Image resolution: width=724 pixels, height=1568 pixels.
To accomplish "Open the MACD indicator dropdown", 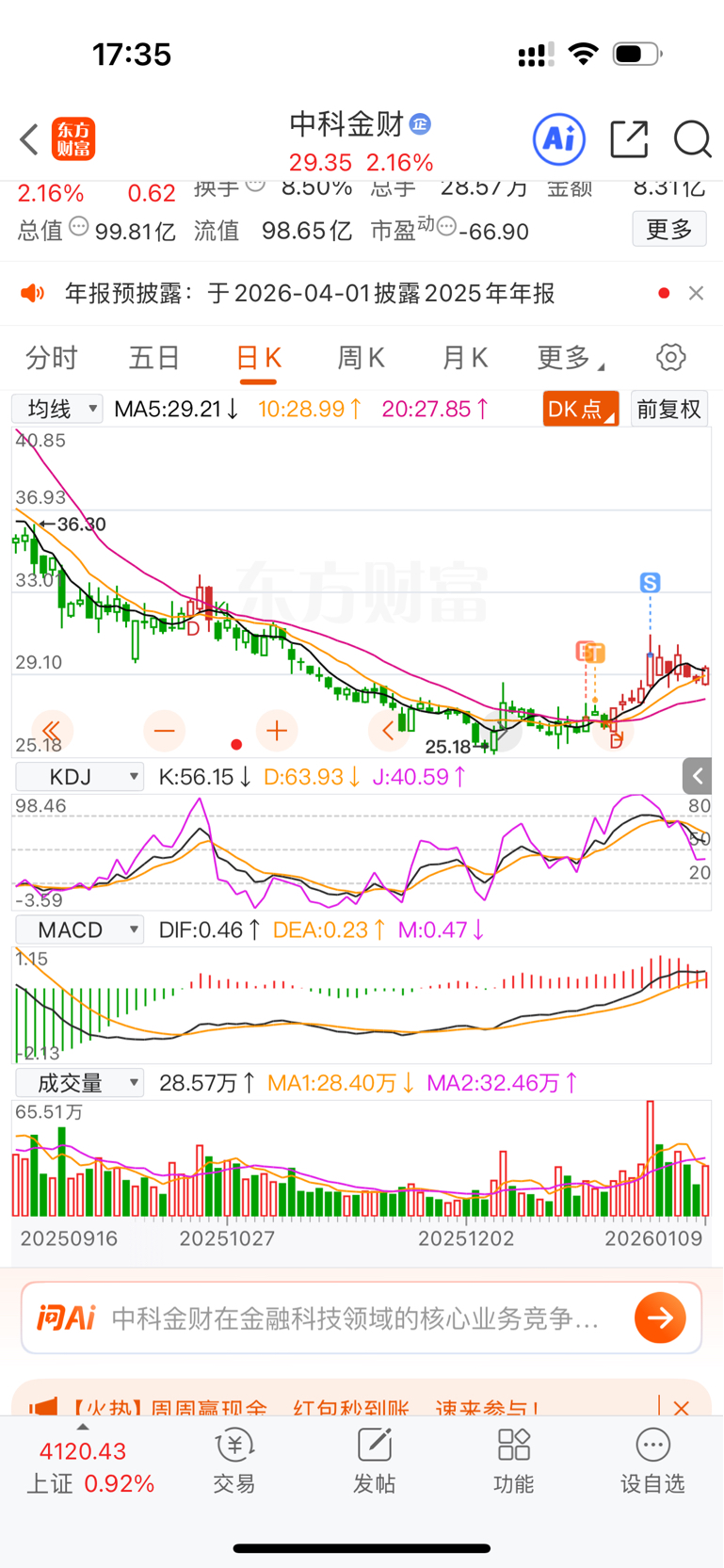I will click(79, 929).
